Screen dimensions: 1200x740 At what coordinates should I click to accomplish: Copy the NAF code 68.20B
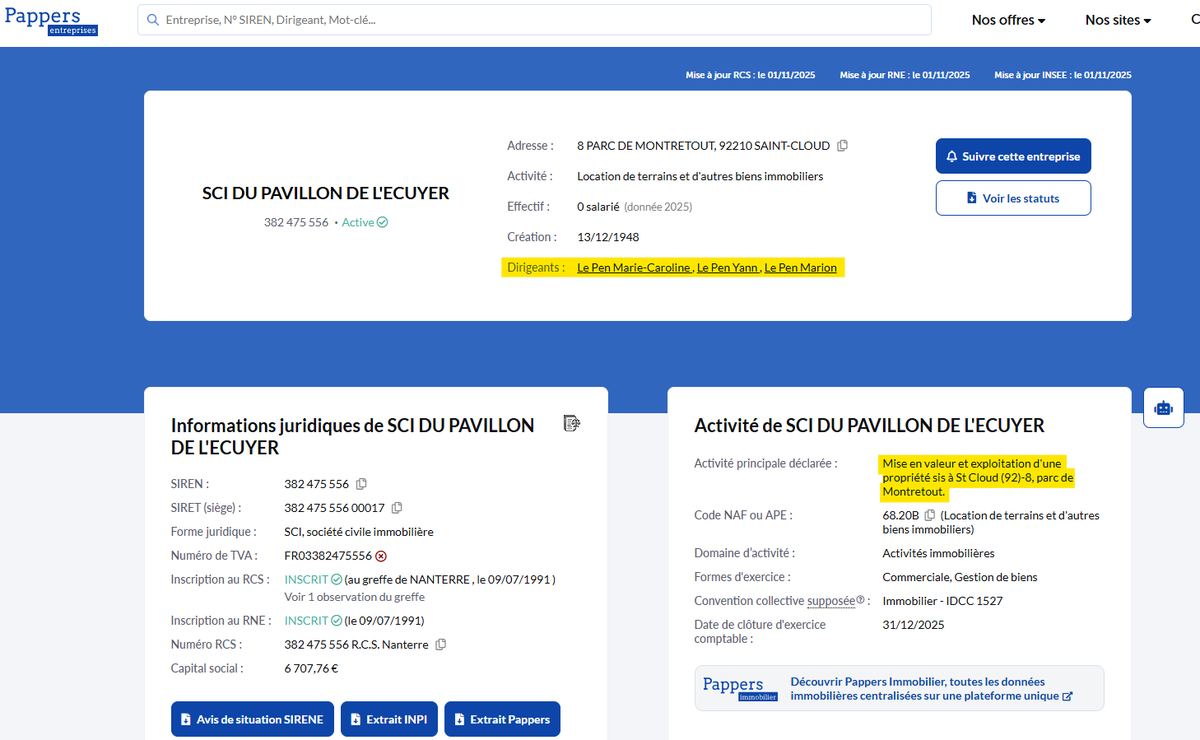(x=930, y=516)
